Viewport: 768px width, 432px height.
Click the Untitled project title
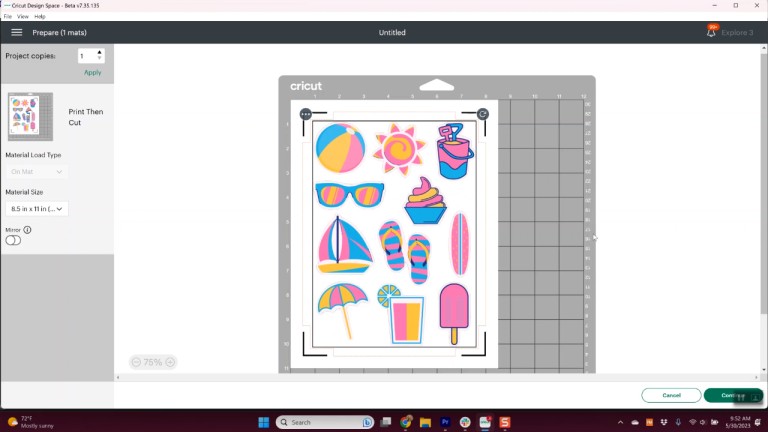coord(392,32)
